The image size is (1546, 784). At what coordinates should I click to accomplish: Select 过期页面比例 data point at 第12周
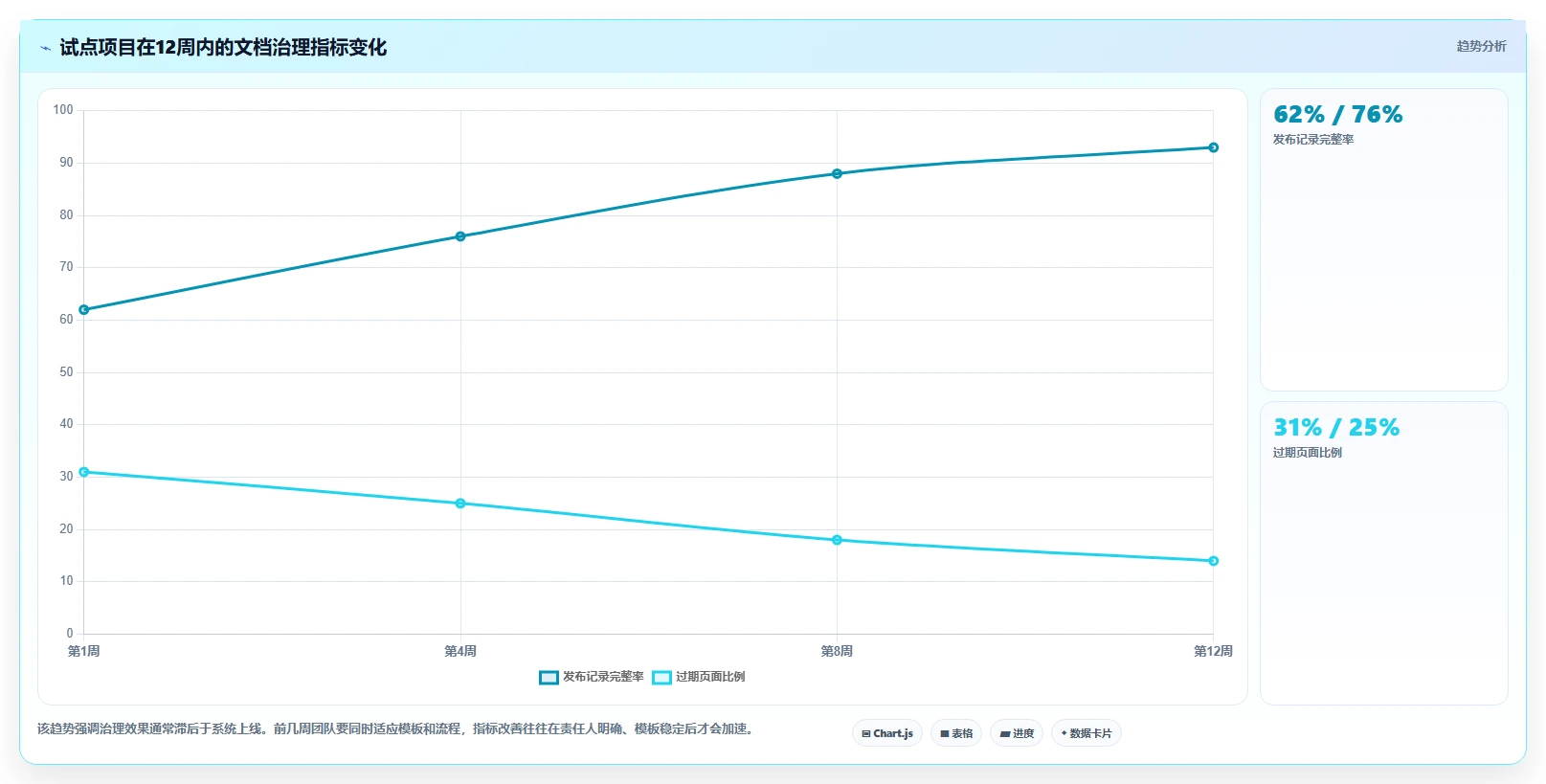pos(1213,561)
